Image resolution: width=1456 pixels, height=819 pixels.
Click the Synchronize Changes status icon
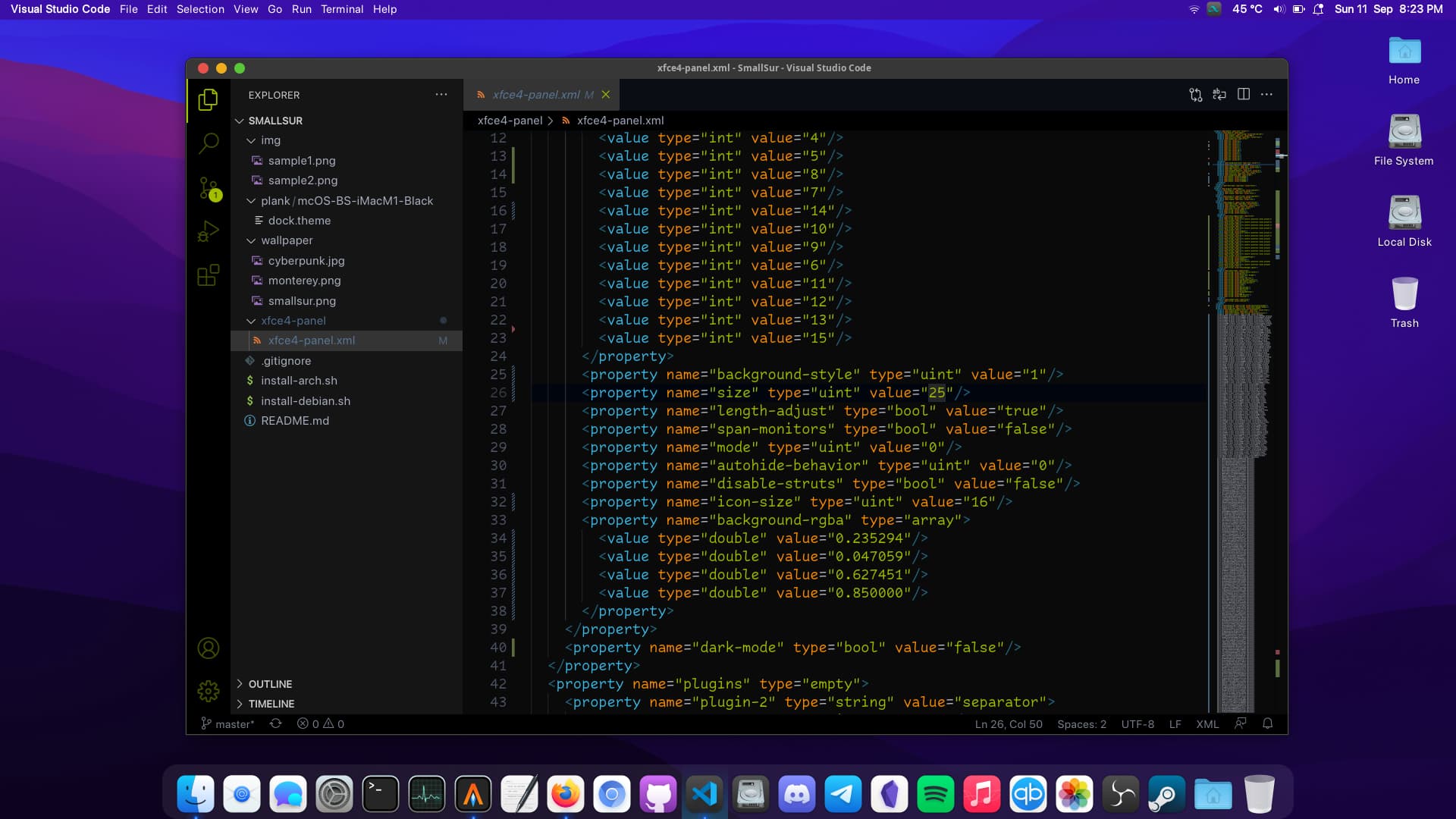pyautogui.click(x=276, y=723)
